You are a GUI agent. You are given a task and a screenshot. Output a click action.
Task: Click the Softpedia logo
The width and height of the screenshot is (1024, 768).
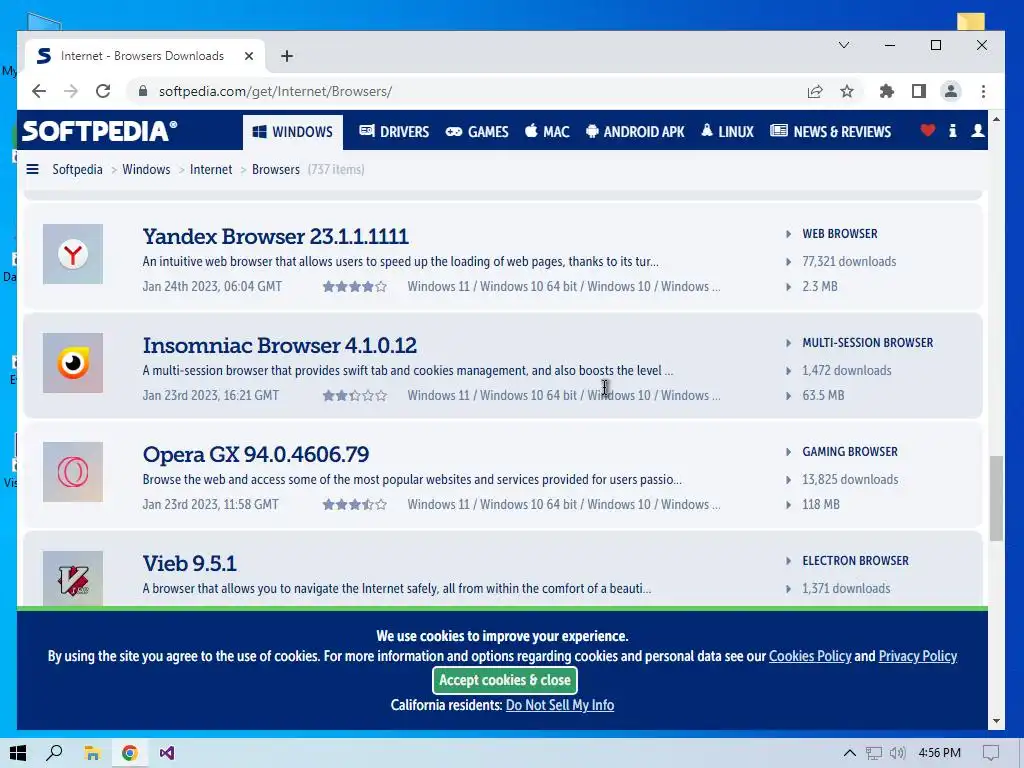99,131
